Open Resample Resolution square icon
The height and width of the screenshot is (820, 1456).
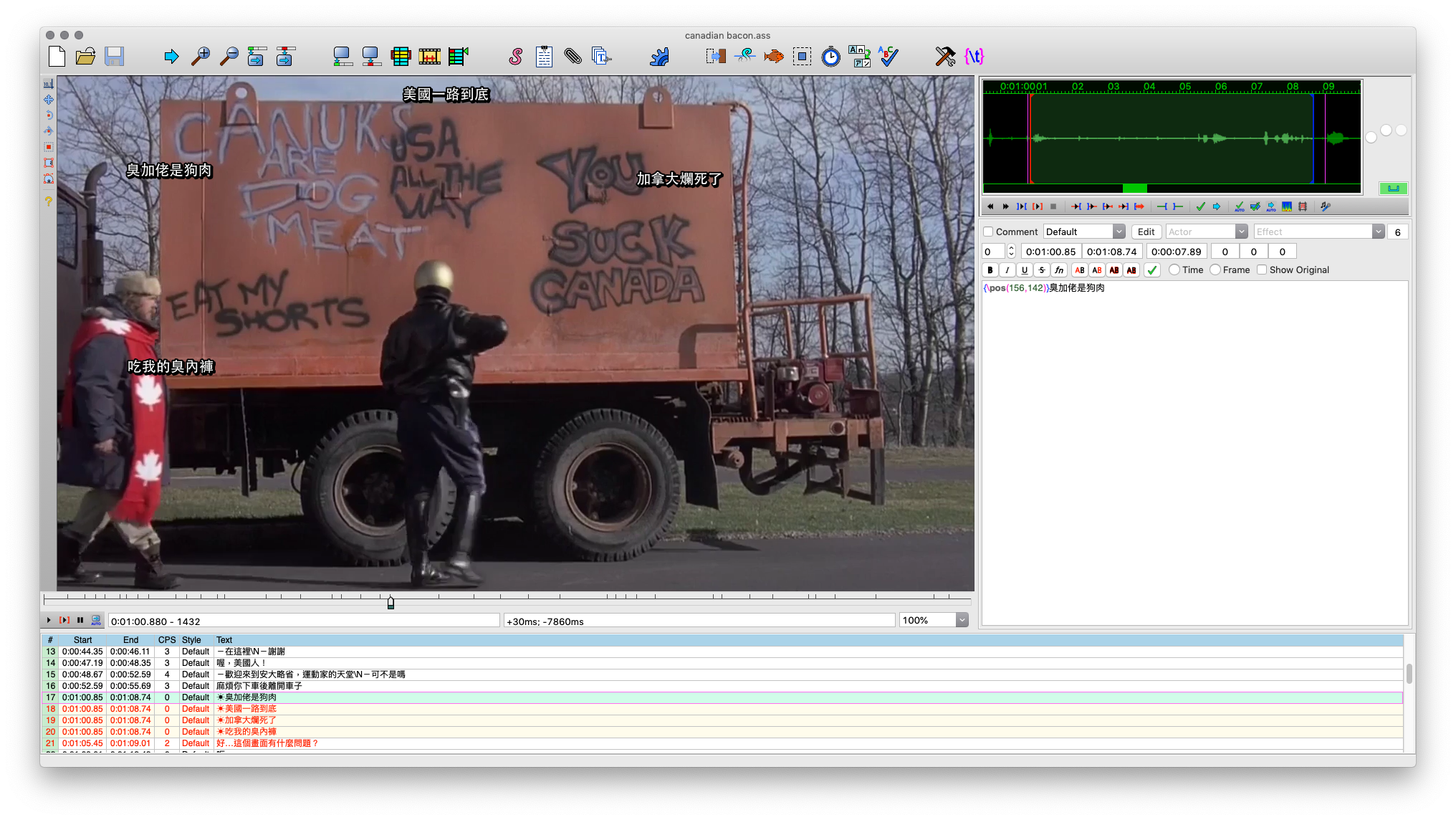pos(802,56)
